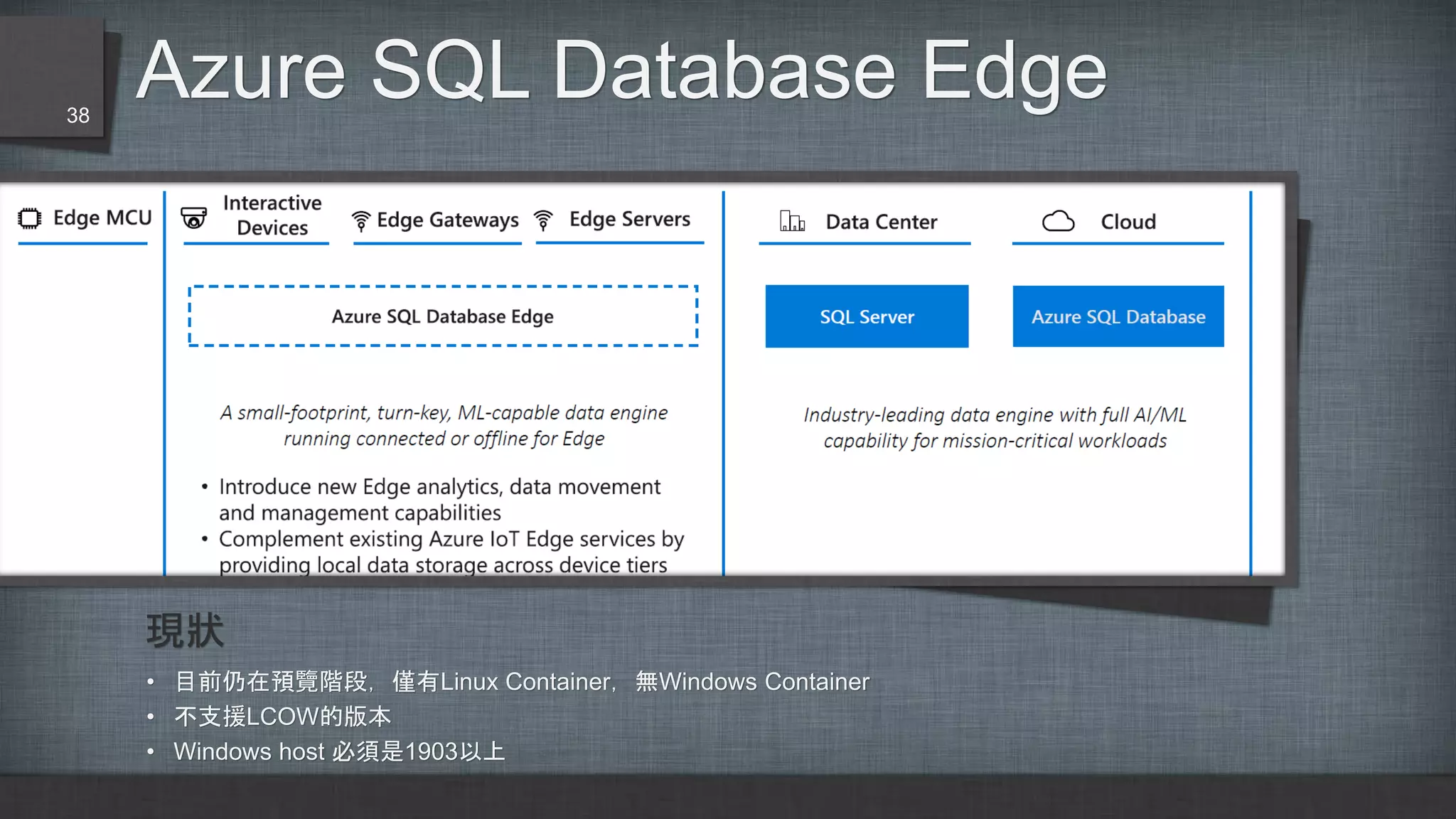Click the '不支援LCOW的版本' bullet
Screen dimensions: 1456x819
[282, 717]
